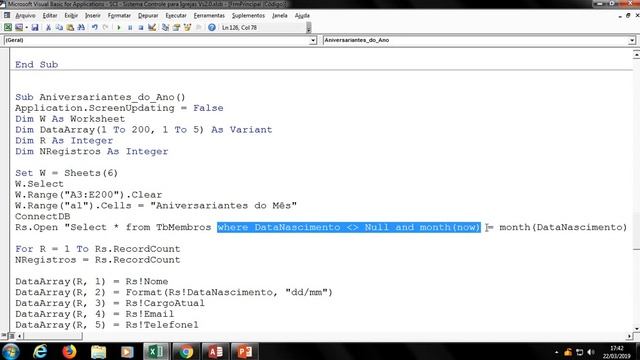Open the Formatar menu
The height and width of the screenshot is (360, 640).
(119, 16)
